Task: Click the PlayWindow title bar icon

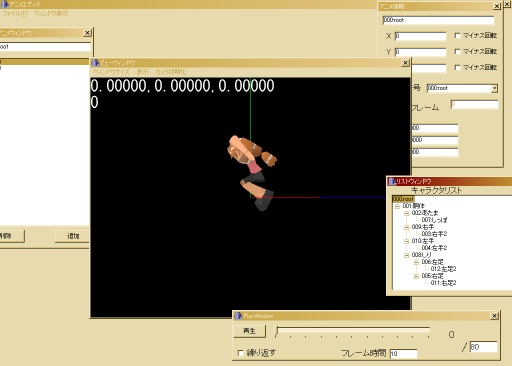Action: click(238, 316)
